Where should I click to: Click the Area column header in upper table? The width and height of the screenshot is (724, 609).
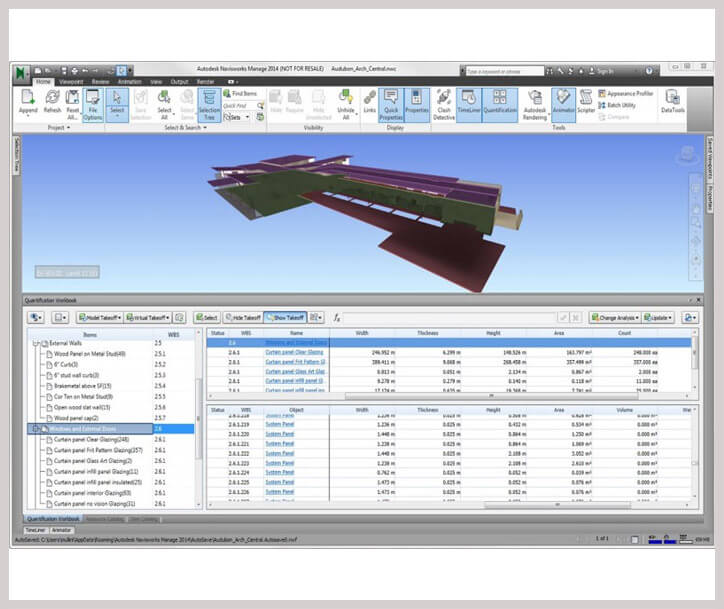pyautogui.click(x=559, y=333)
